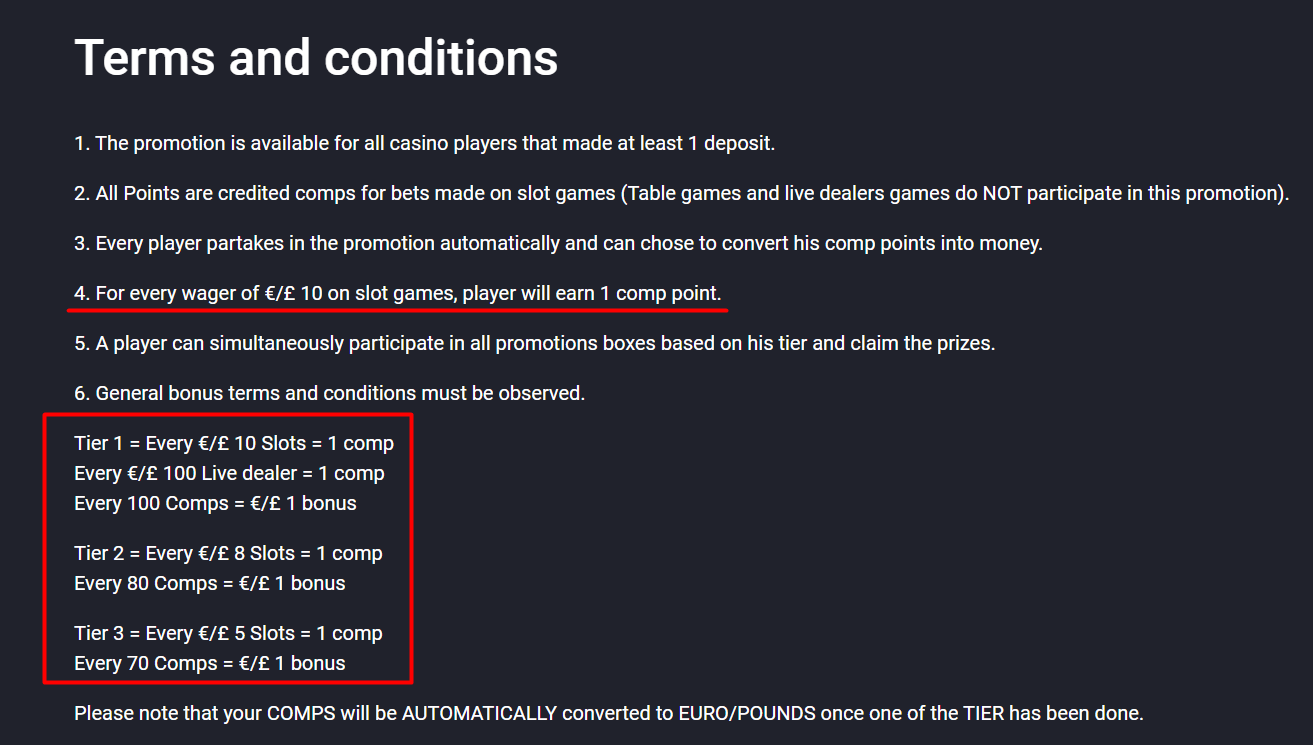Screen dimensions: 1313x745
Task: Click the "Tier 3 = Every €/£ 5 Slots" line
Action: pos(228,633)
